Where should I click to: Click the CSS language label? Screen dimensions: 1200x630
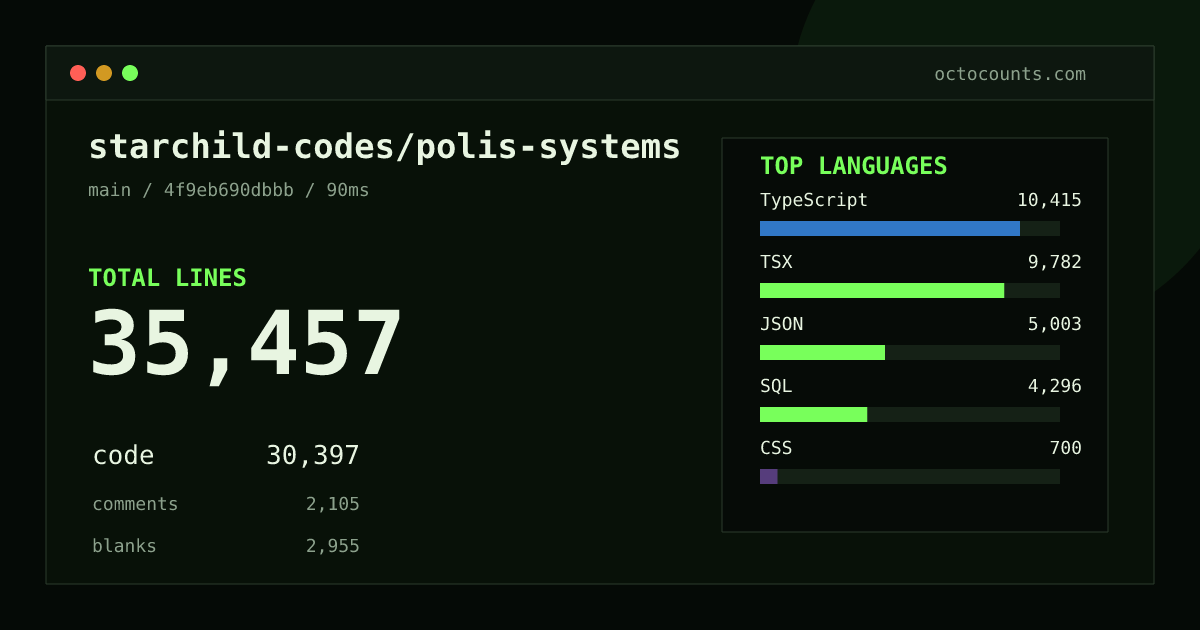click(776, 448)
